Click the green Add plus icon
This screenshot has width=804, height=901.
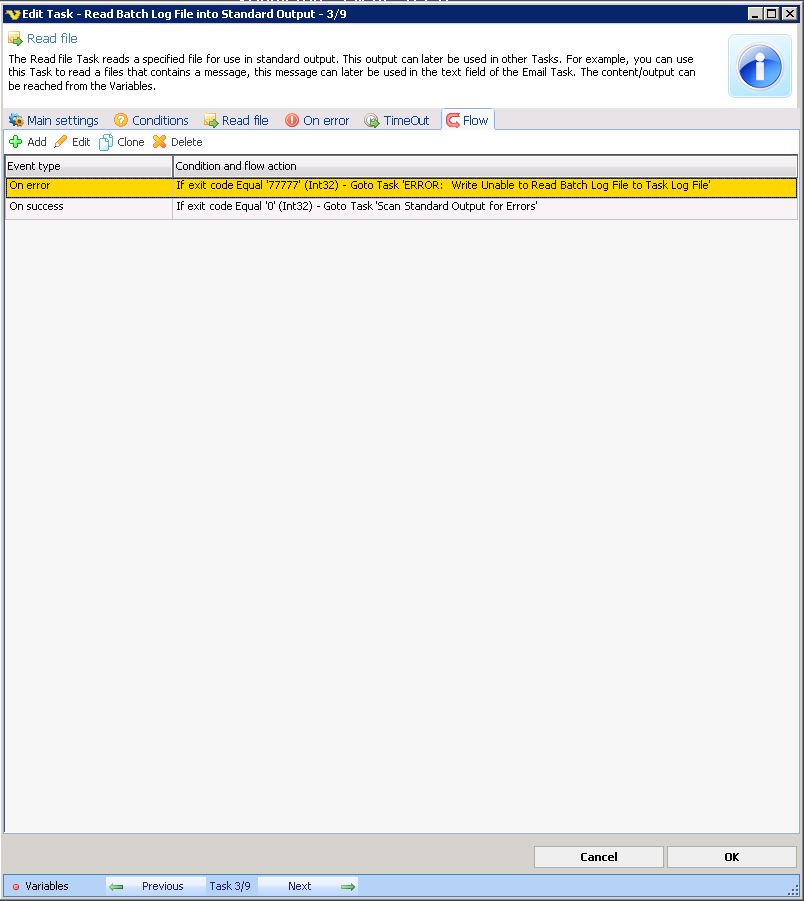15,142
